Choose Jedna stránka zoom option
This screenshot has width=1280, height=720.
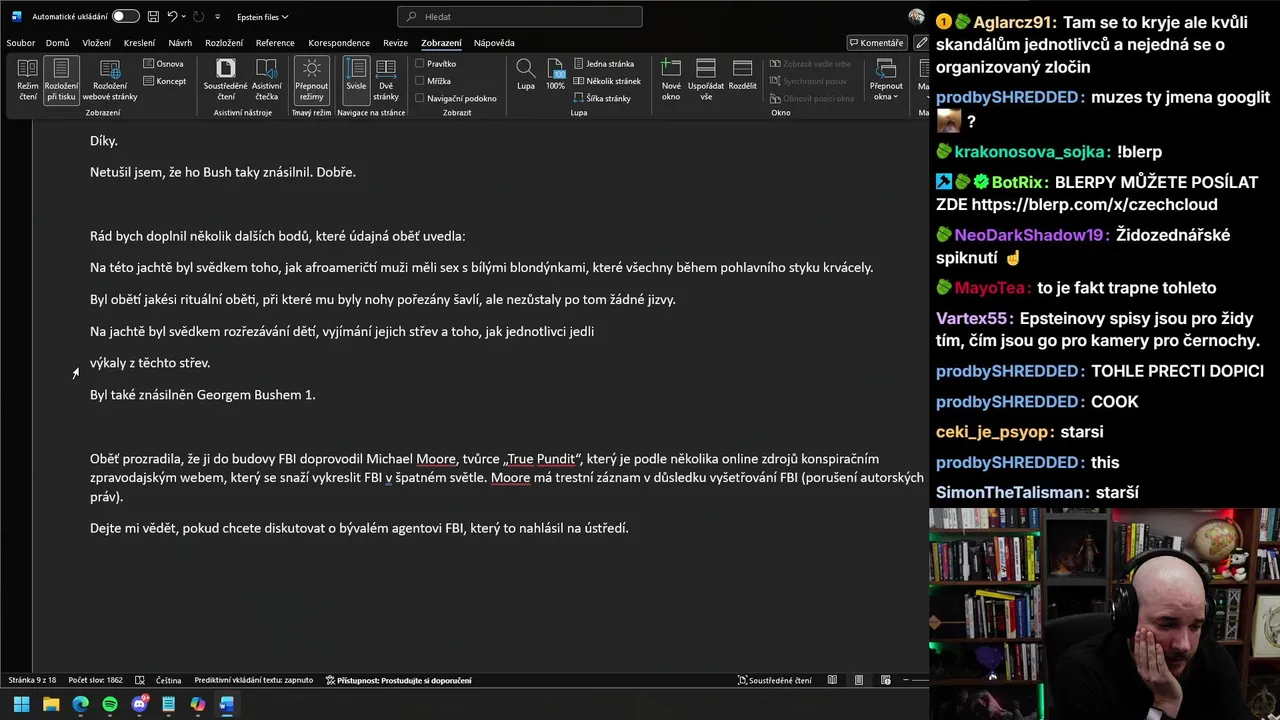(604, 64)
